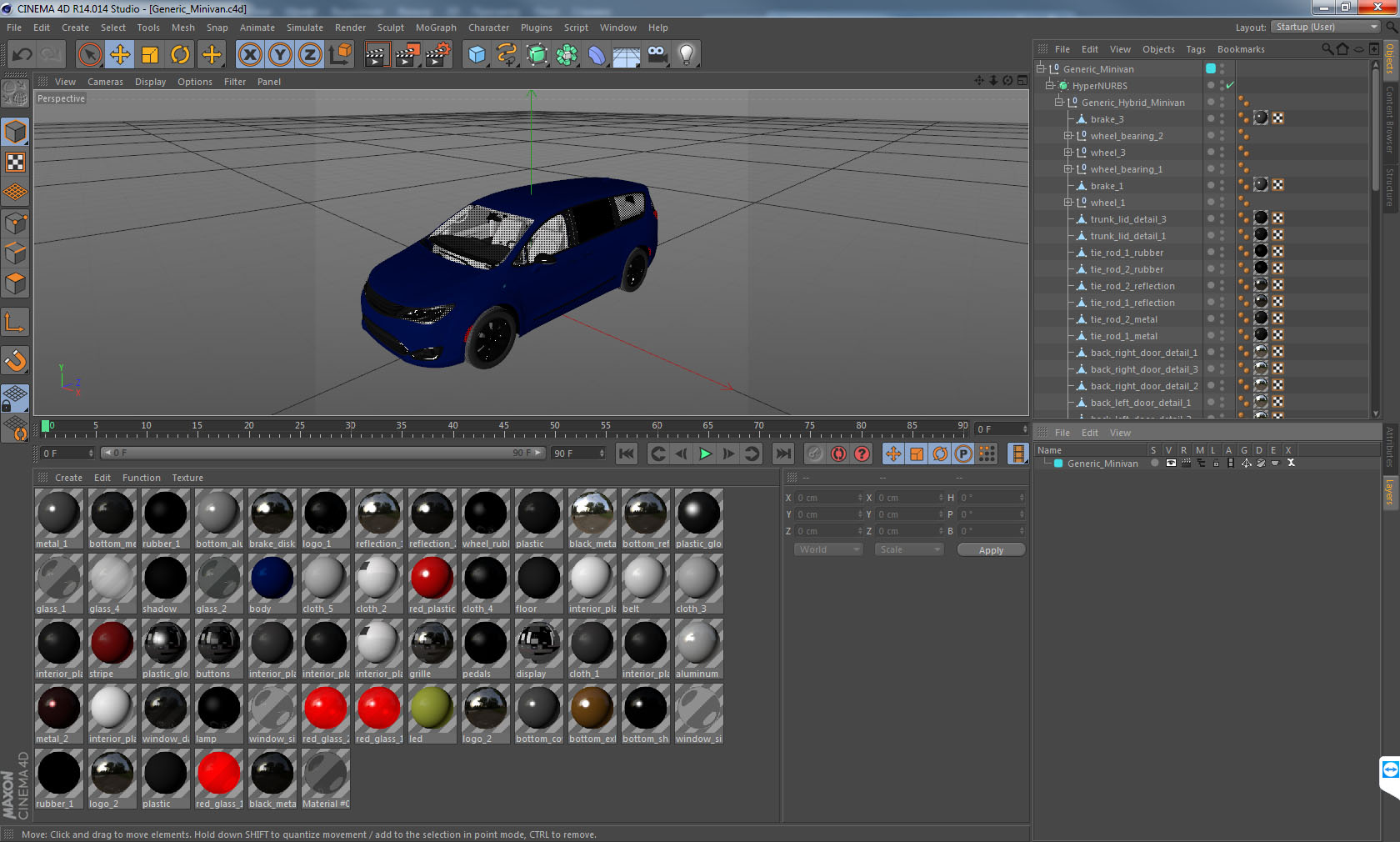Expand wheel_bearing_2 tree node
The height and width of the screenshot is (842, 1400).
pos(1067,136)
